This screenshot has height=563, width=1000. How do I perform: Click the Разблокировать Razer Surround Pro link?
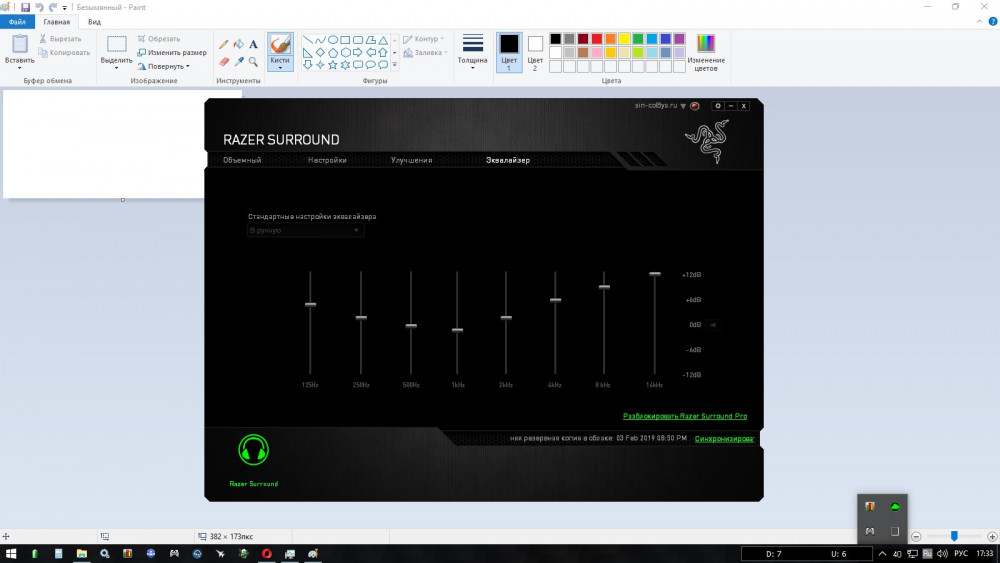click(x=685, y=416)
